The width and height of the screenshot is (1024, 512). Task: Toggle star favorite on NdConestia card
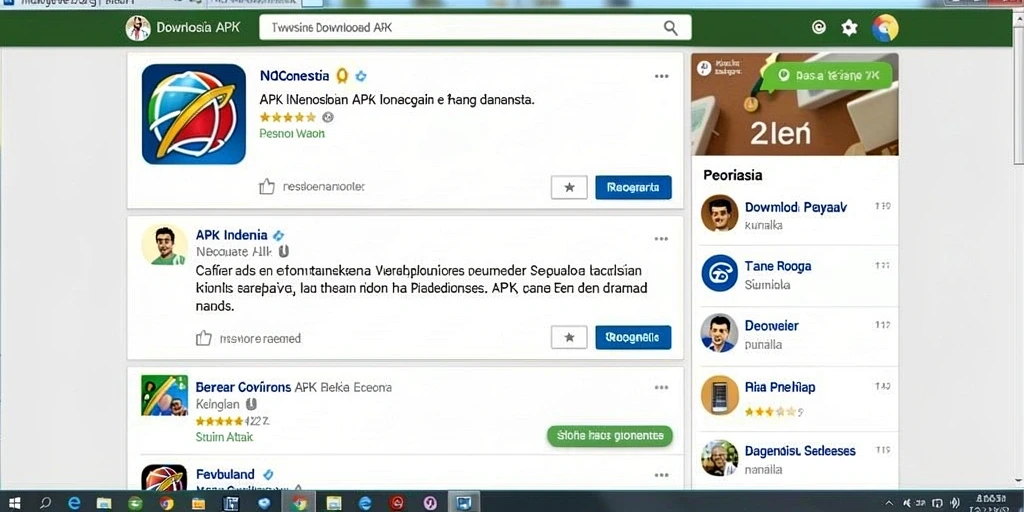pyautogui.click(x=569, y=187)
